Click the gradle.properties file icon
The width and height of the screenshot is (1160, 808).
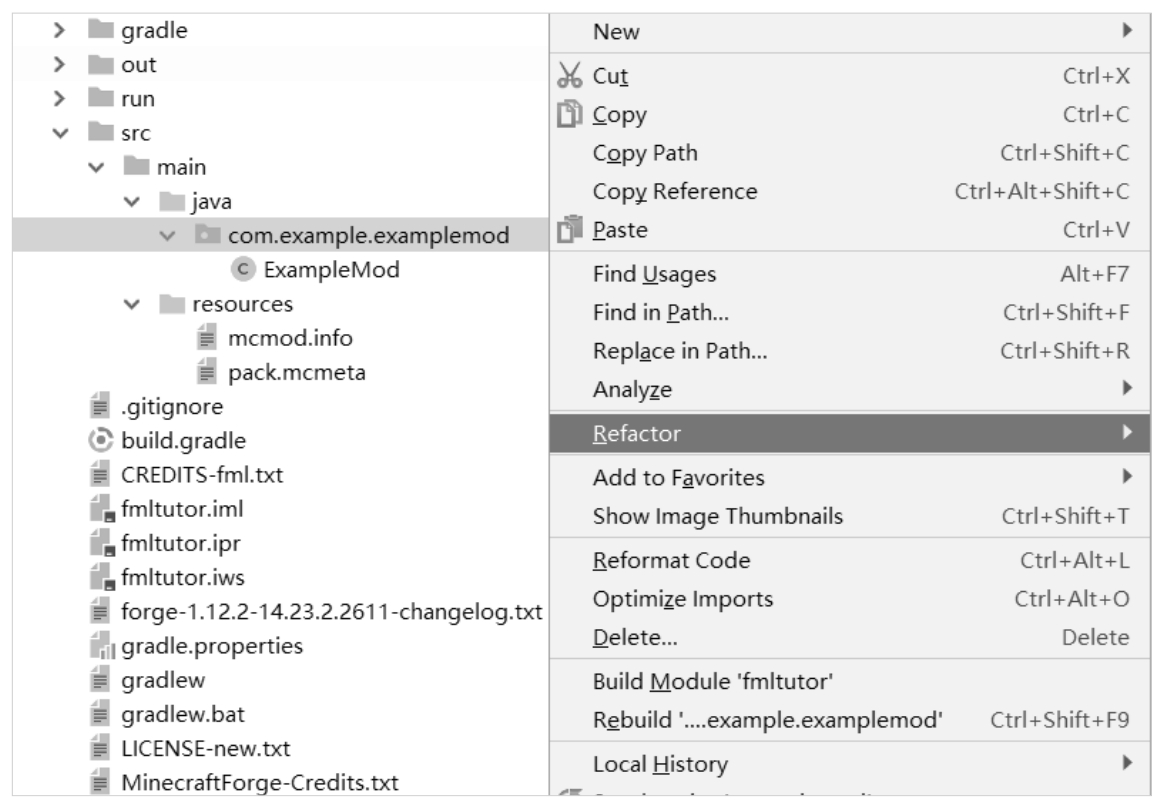99,646
